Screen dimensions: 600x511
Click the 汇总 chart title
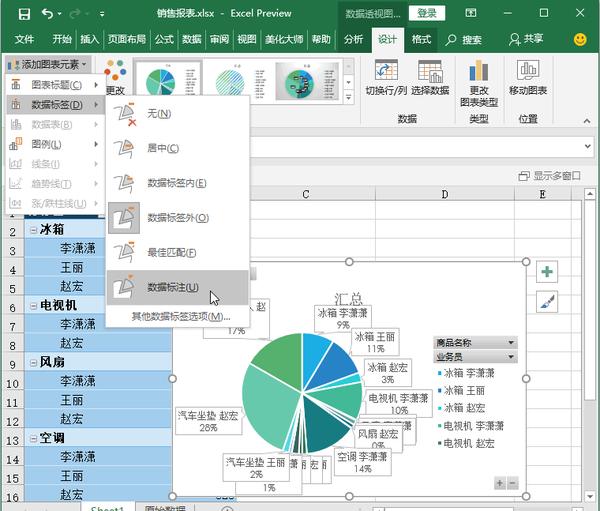[x=349, y=299]
